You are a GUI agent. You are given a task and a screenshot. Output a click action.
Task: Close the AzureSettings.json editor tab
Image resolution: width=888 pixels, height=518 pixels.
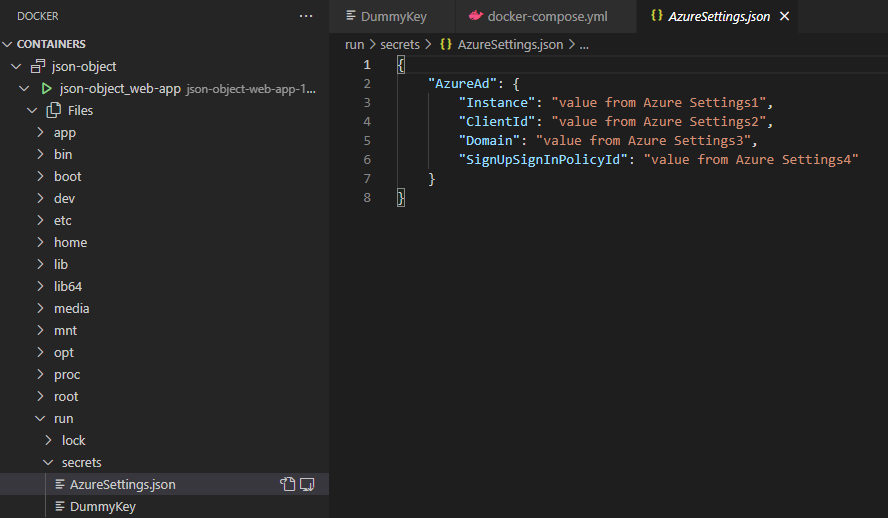coord(784,16)
